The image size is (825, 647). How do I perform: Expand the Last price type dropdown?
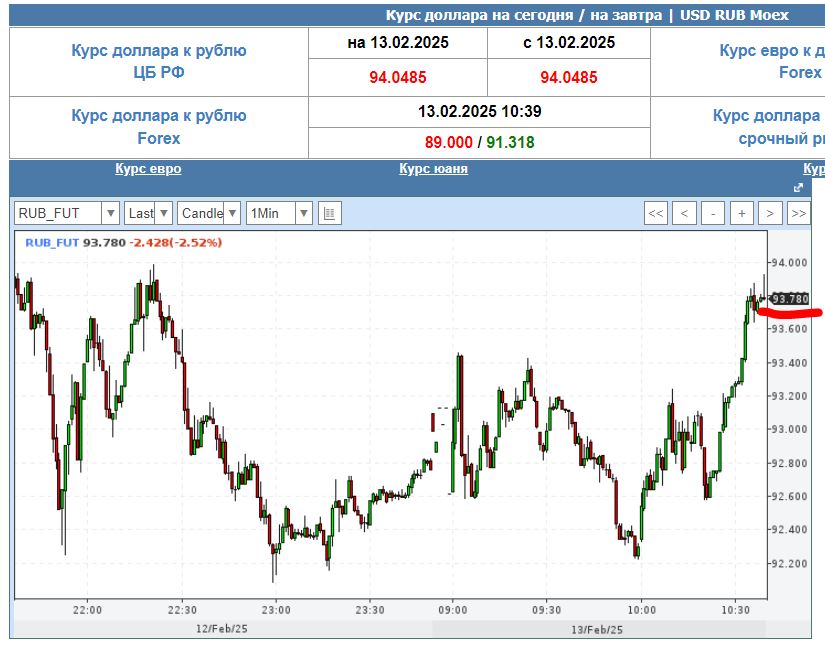pos(148,213)
